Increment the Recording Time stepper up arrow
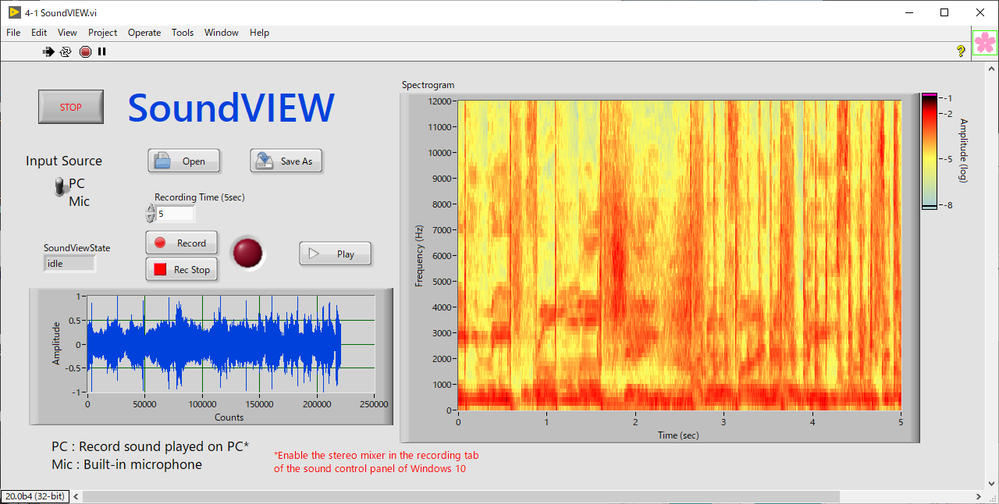999x504 pixels. (x=150, y=208)
